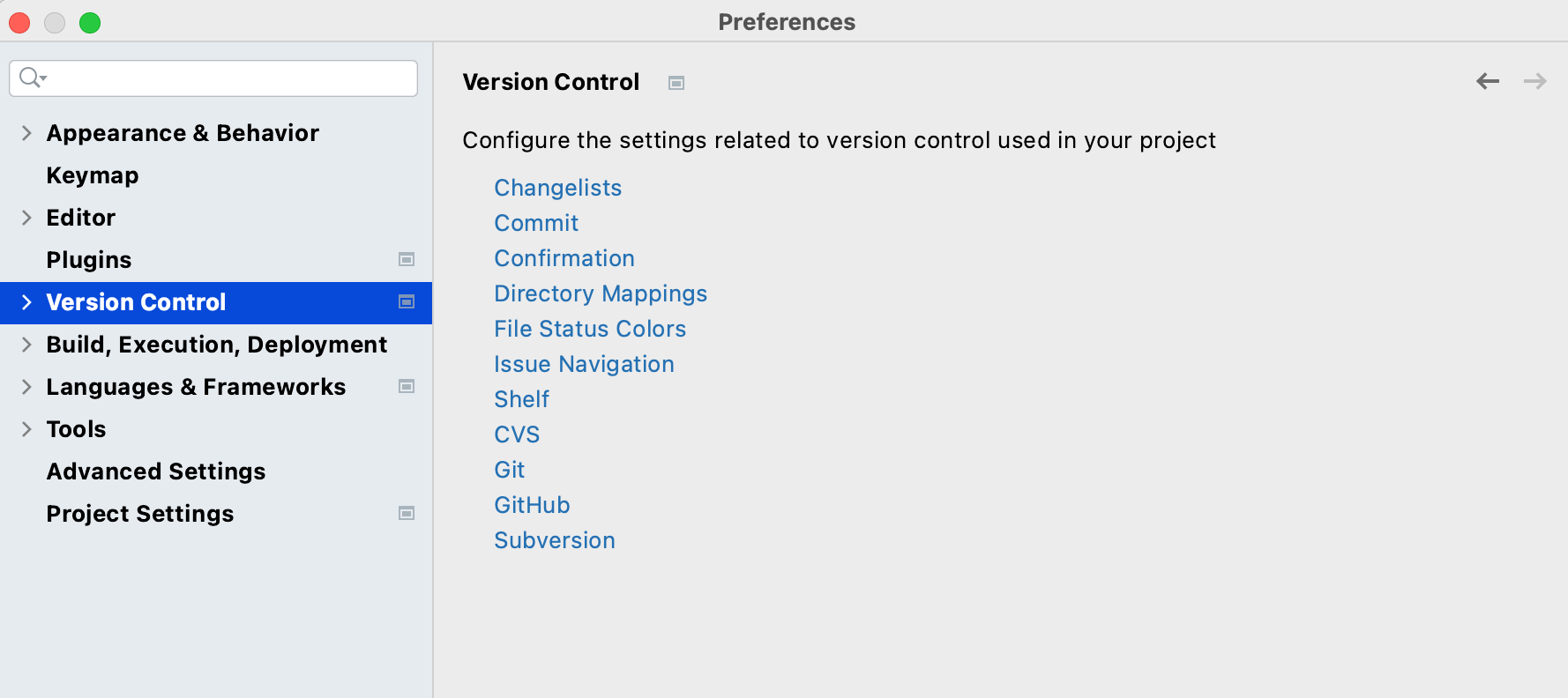Expand the Editor settings tree

(26, 218)
